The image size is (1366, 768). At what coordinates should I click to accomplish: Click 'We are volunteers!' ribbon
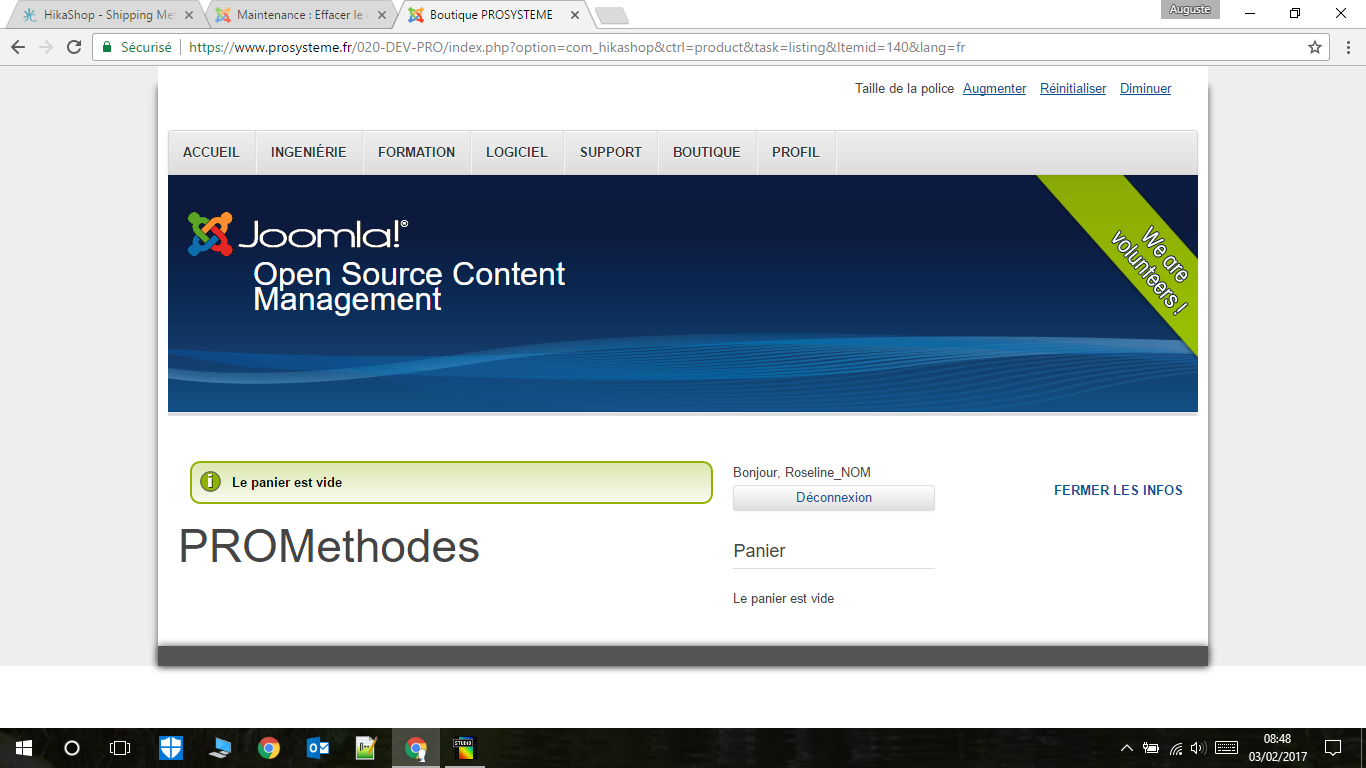click(x=1150, y=271)
